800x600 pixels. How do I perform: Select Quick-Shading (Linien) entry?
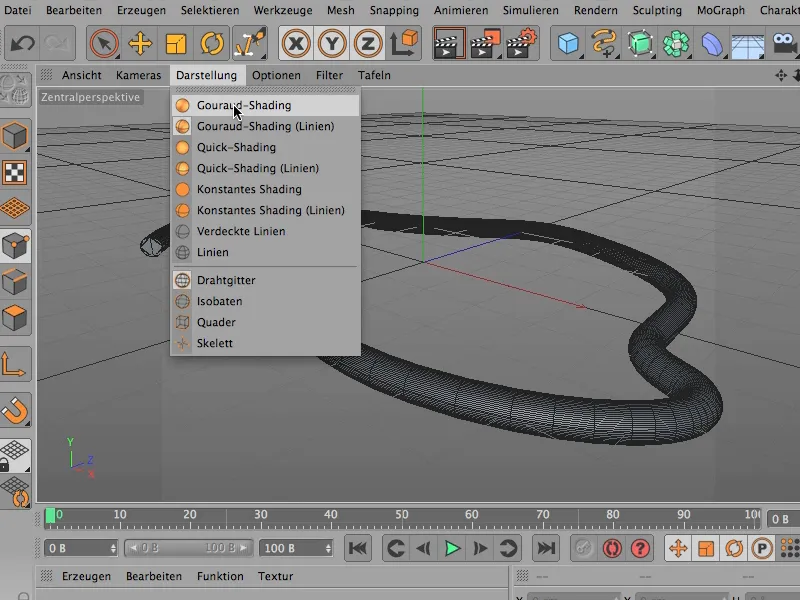265,168
